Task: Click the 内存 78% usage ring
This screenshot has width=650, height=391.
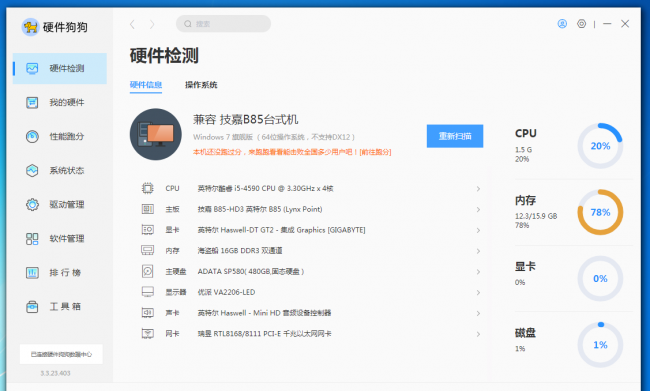Action: (x=600, y=212)
